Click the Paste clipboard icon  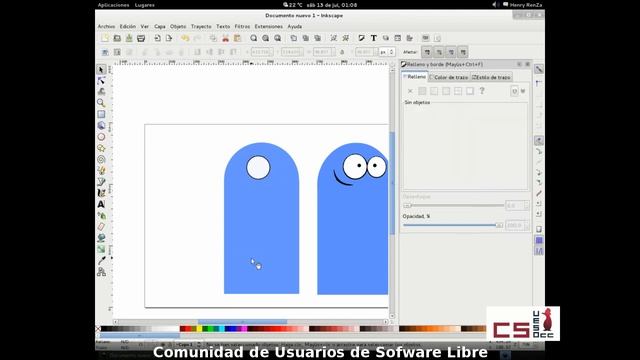[237, 38]
